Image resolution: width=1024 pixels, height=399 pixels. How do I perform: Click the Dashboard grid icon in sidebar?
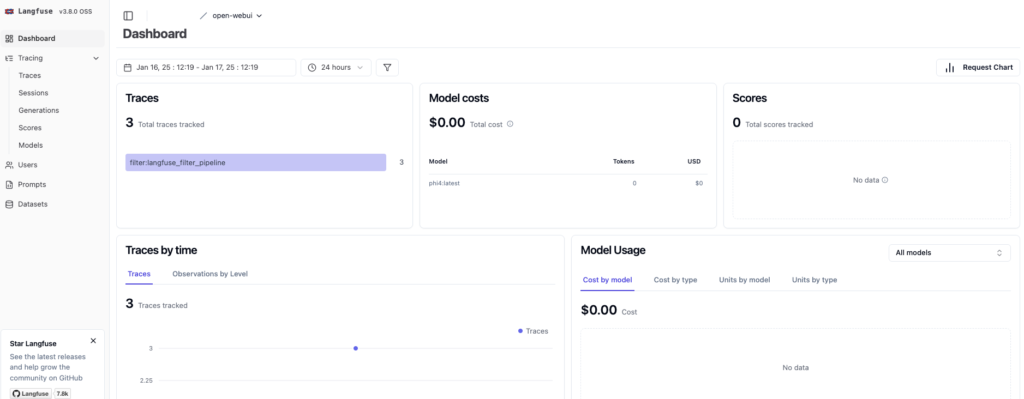point(9,39)
